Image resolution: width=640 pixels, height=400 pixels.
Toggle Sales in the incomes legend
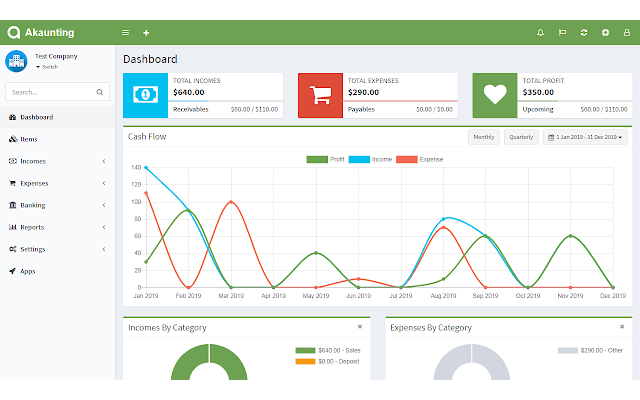328,350
